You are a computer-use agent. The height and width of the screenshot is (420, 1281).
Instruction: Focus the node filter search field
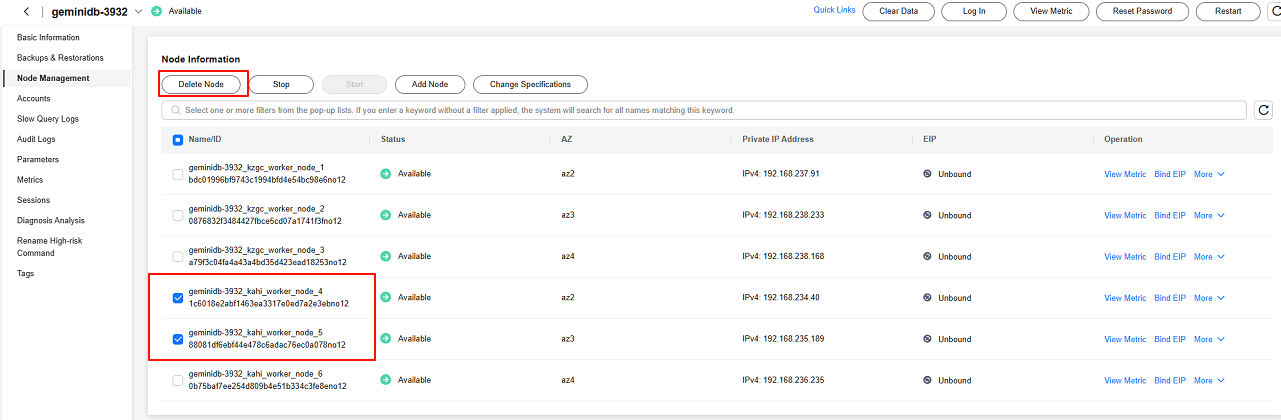coord(700,110)
